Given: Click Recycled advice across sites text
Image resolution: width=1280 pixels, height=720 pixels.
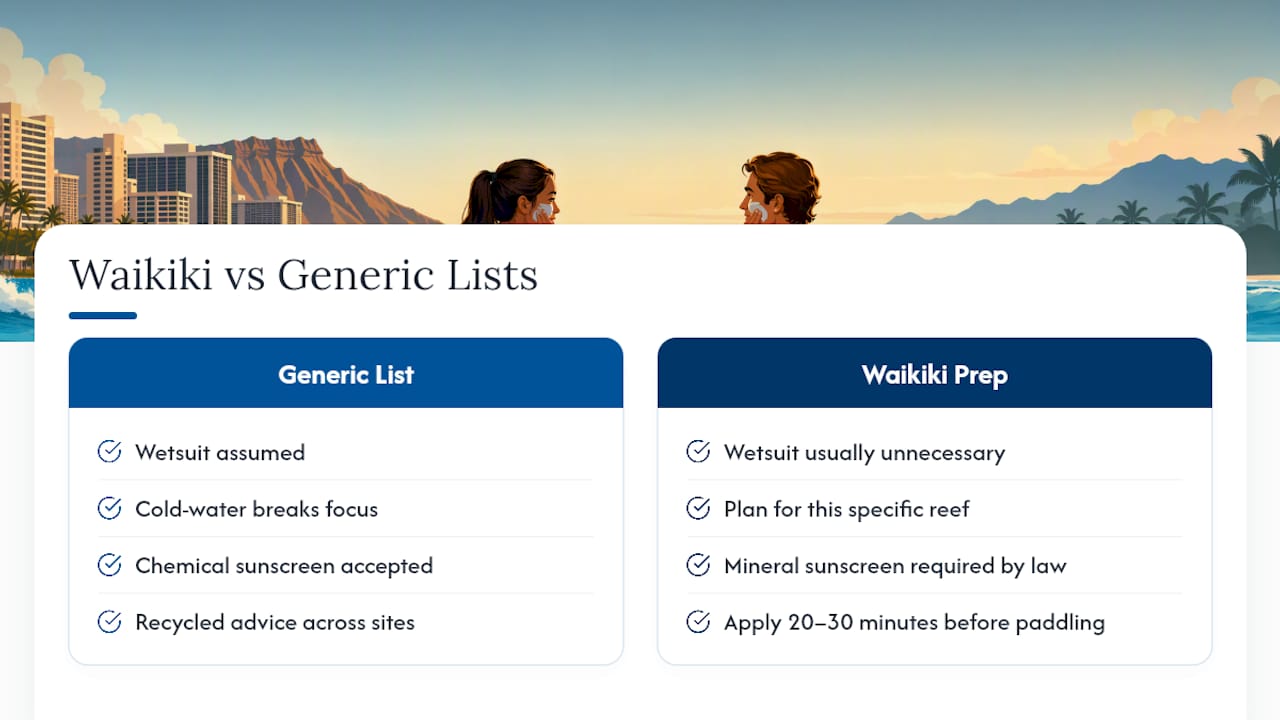Looking at the screenshot, I should pos(275,622).
